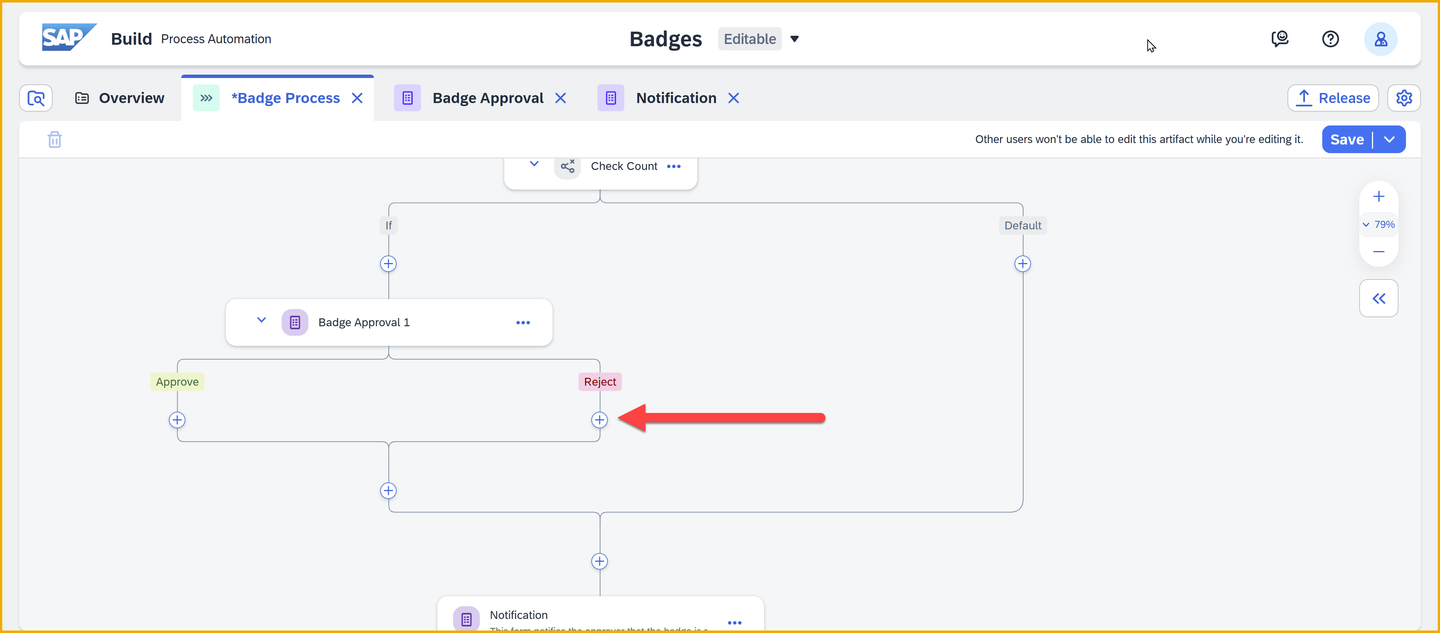Expand side panel with double chevron button
This screenshot has width=1440, height=633.
pos(1379,298)
